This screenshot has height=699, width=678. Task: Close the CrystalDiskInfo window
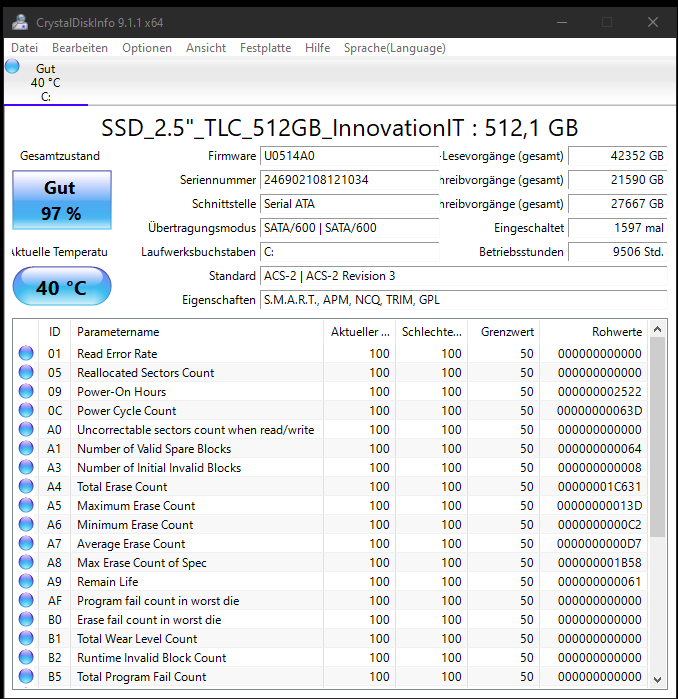[653, 22]
